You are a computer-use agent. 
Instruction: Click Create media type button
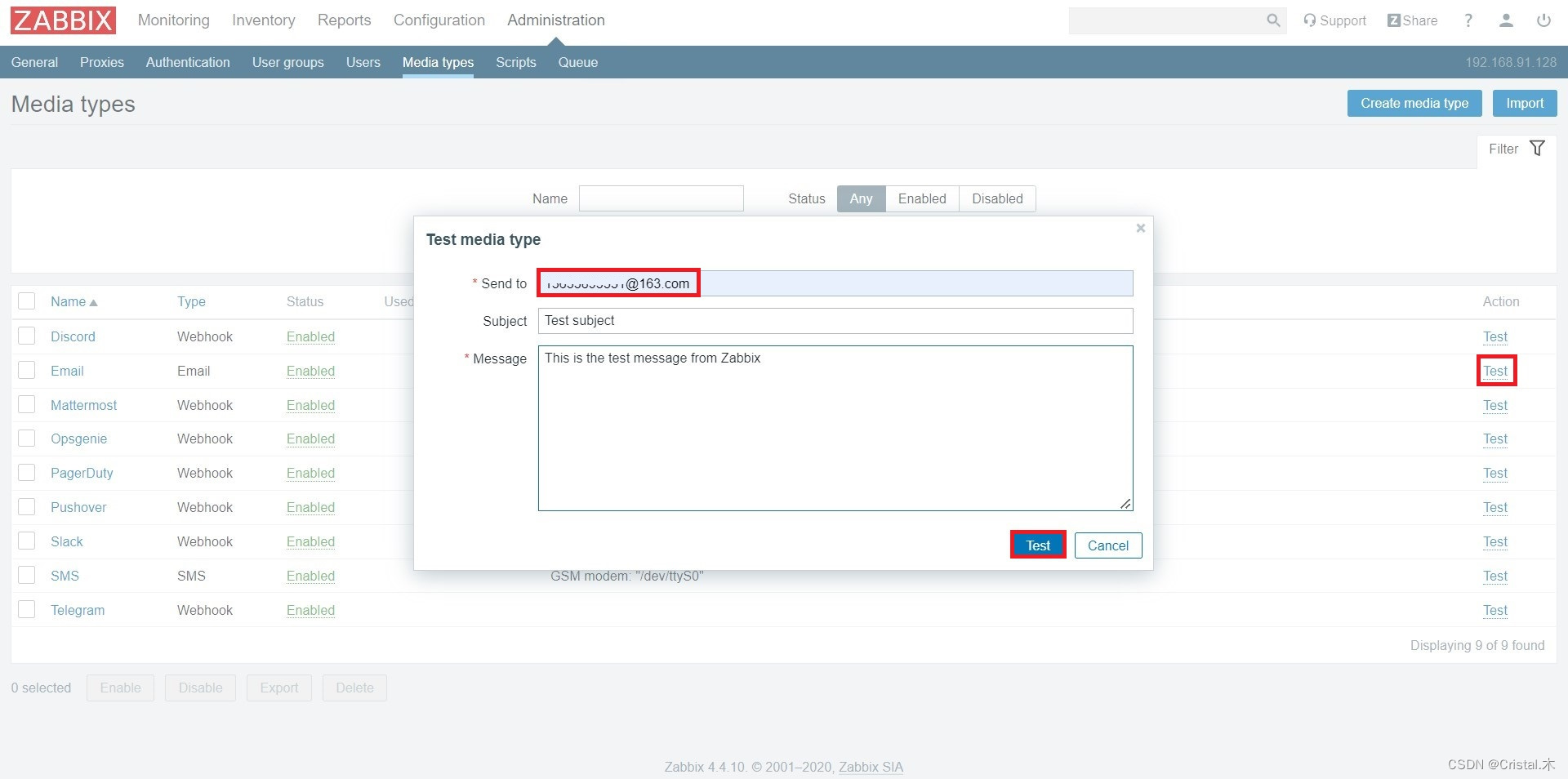(1414, 103)
